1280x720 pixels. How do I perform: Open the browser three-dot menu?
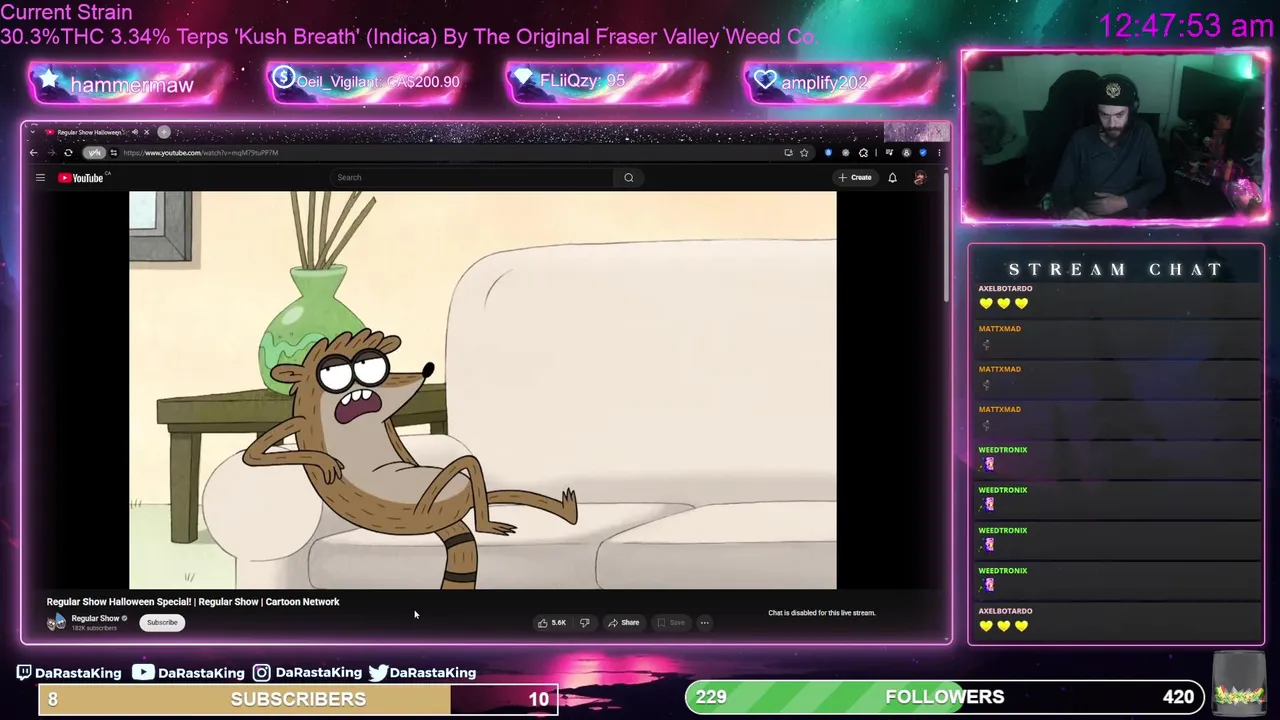pyautogui.click(x=939, y=153)
